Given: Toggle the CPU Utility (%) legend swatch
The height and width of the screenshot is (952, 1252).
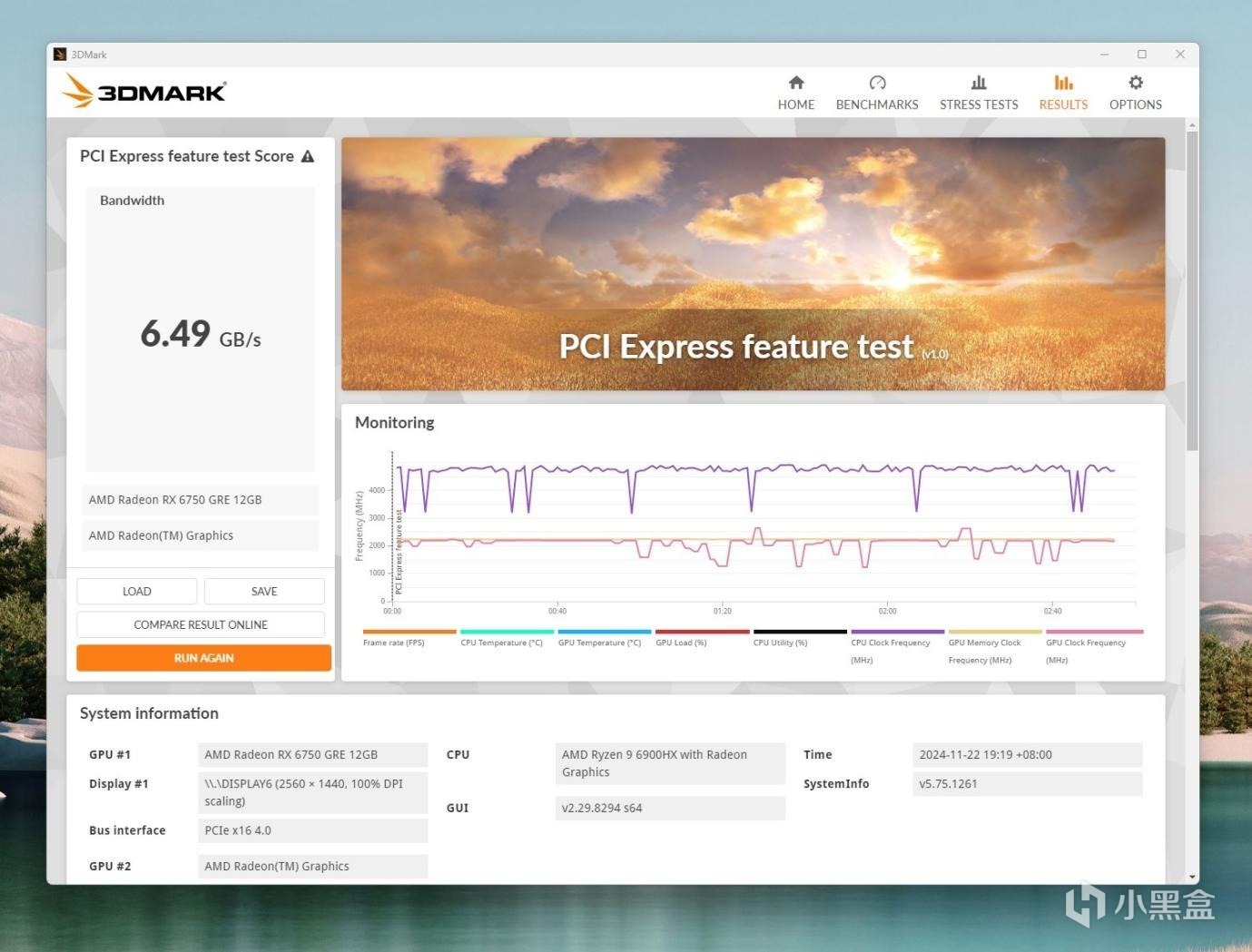Looking at the screenshot, I should (800, 632).
